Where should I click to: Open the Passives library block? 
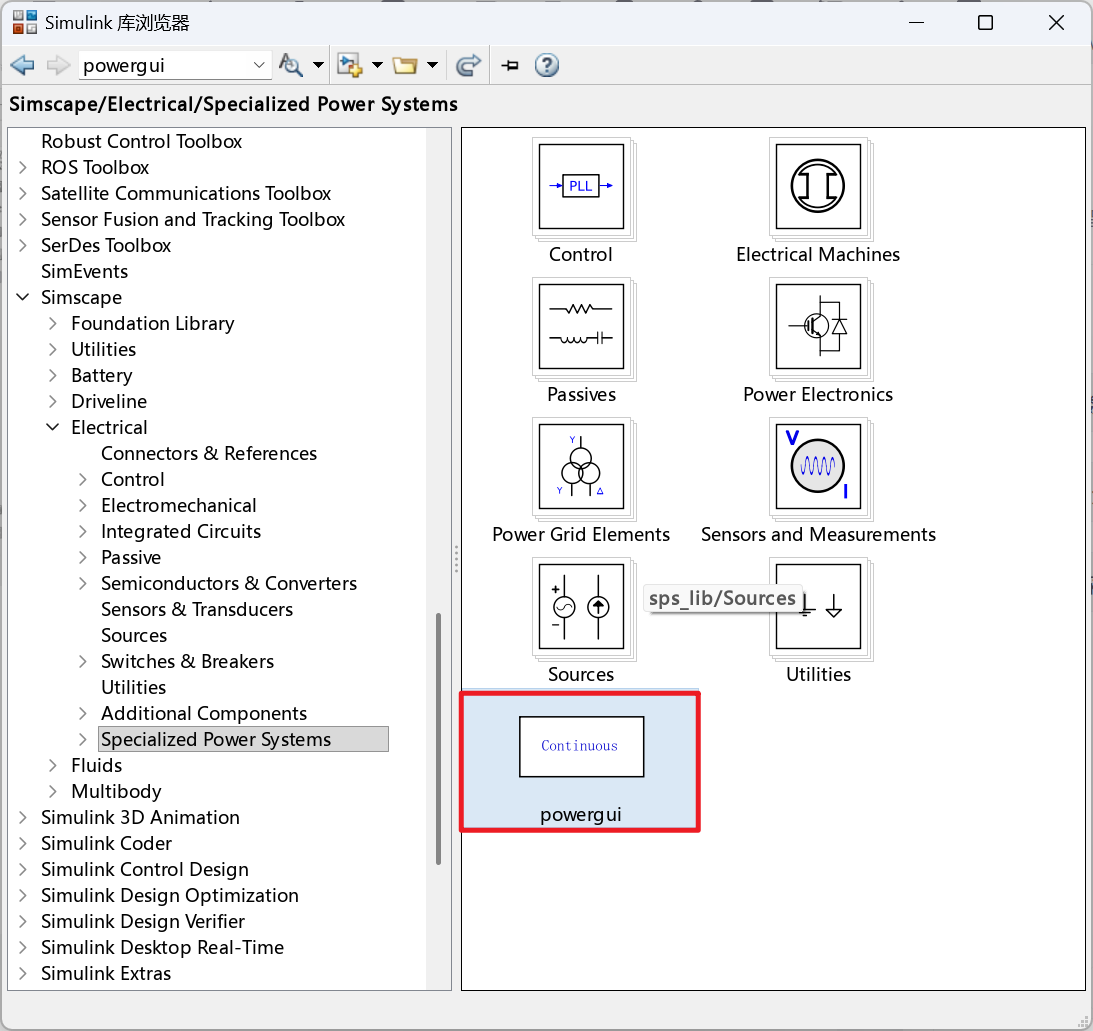click(x=581, y=327)
